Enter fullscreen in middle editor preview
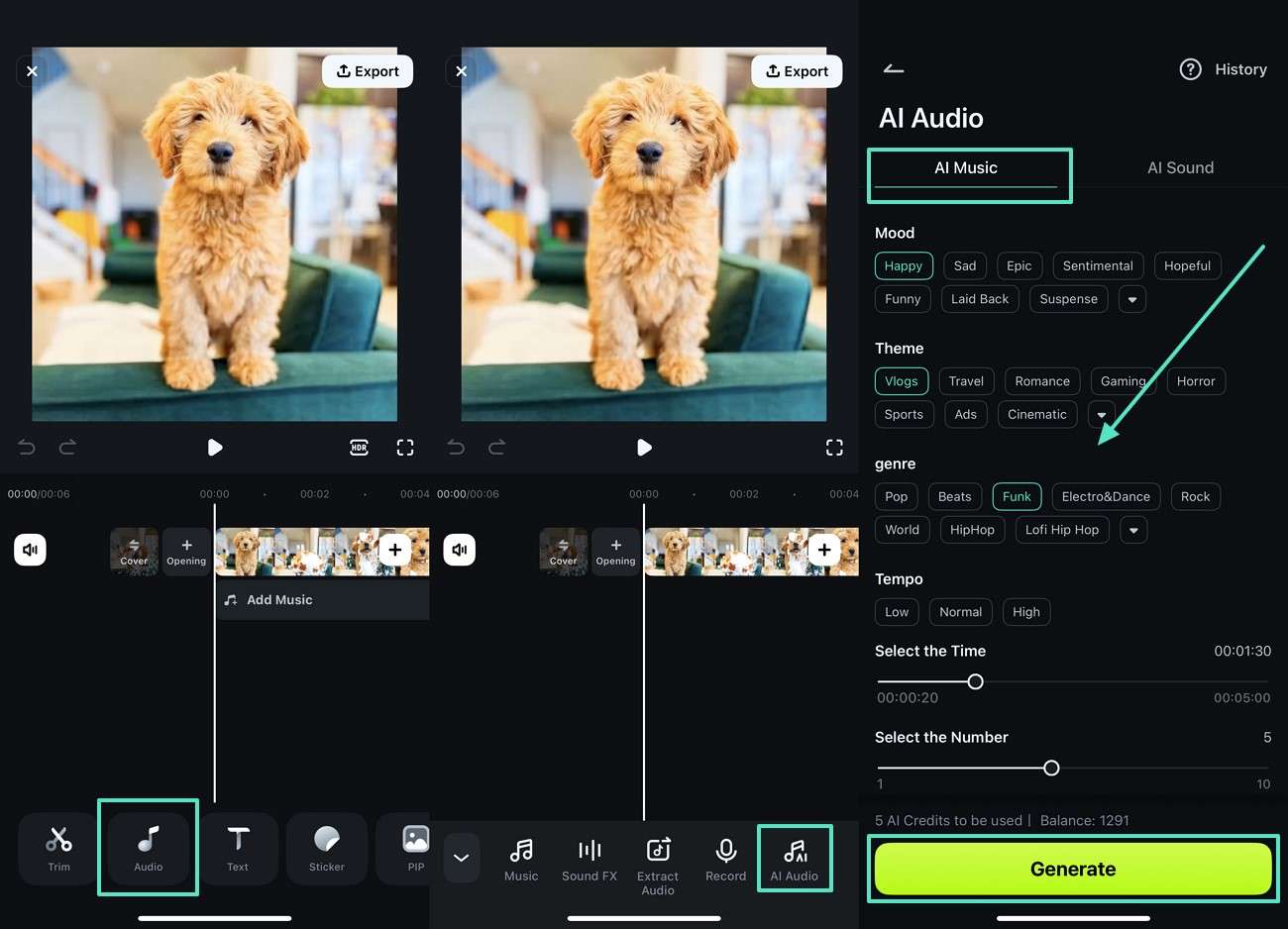The height and width of the screenshot is (929, 1288). tap(834, 448)
